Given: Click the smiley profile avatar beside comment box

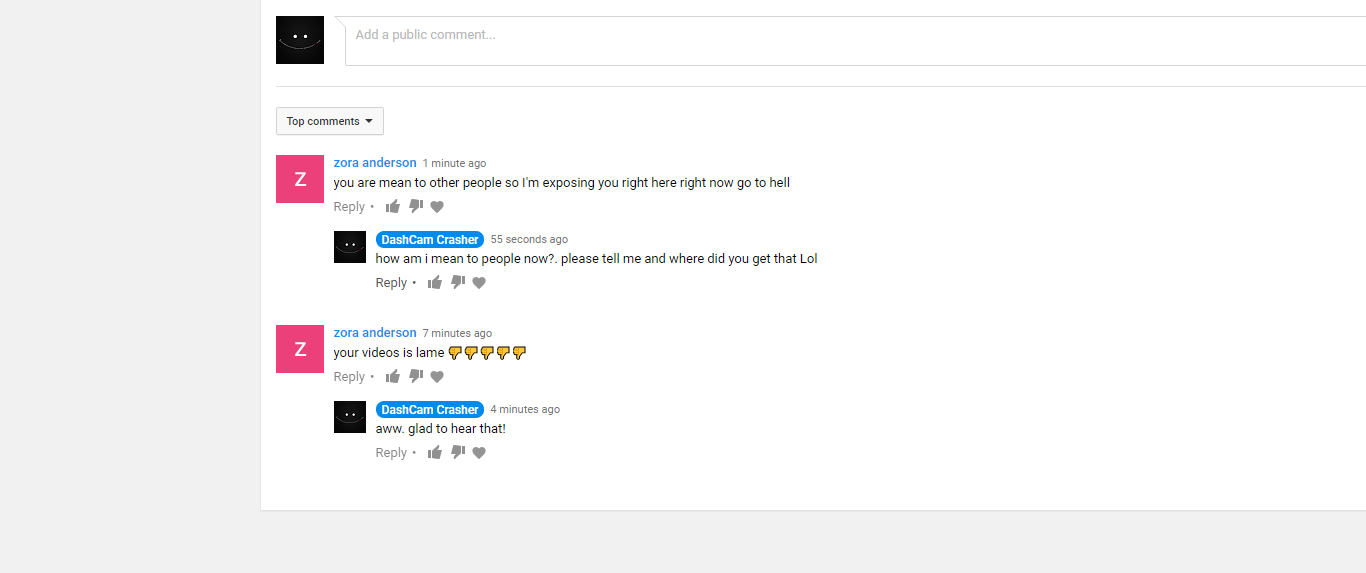Looking at the screenshot, I should [x=300, y=40].
